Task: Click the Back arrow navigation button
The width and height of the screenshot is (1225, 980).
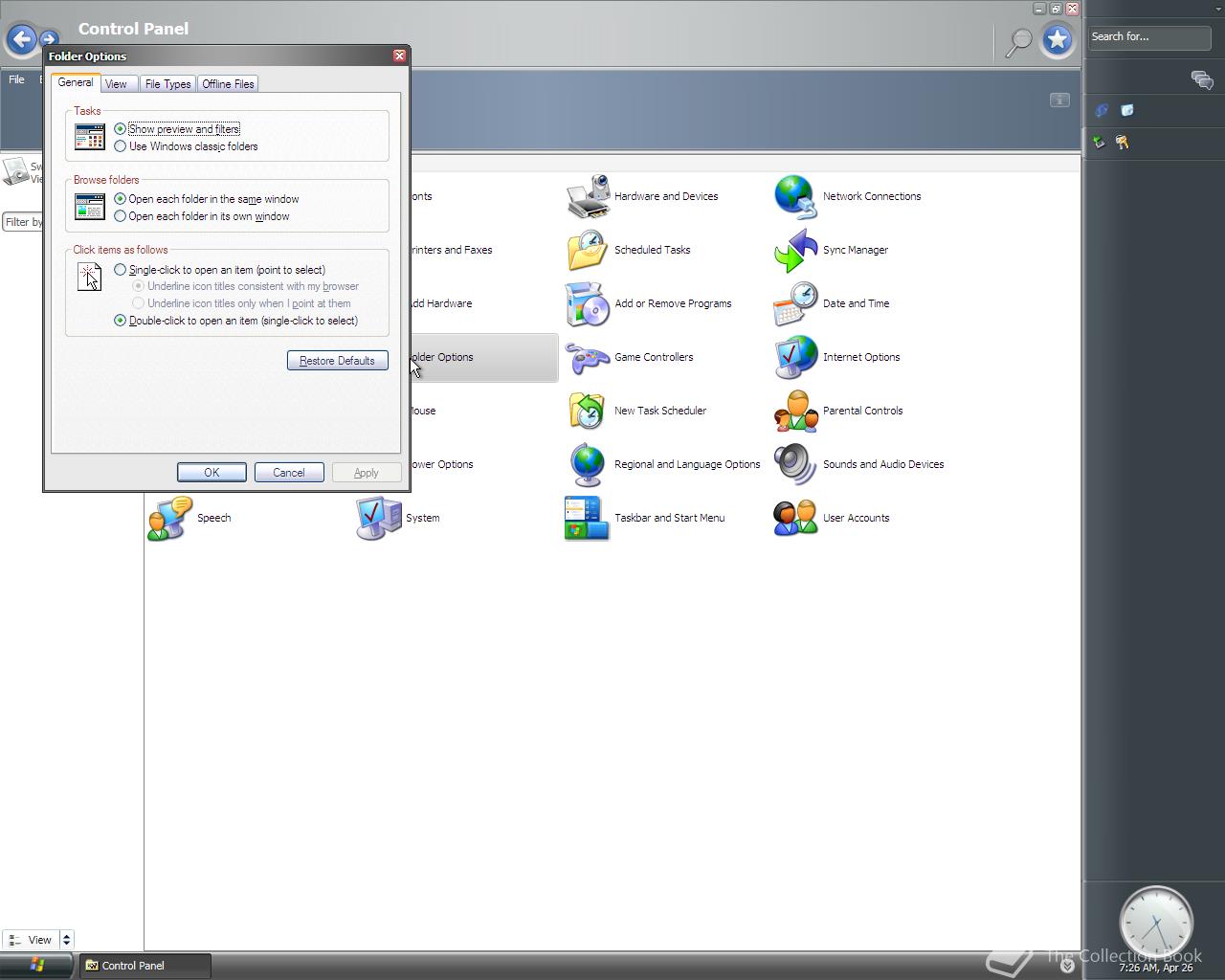Action: click(x=21, y=39)
